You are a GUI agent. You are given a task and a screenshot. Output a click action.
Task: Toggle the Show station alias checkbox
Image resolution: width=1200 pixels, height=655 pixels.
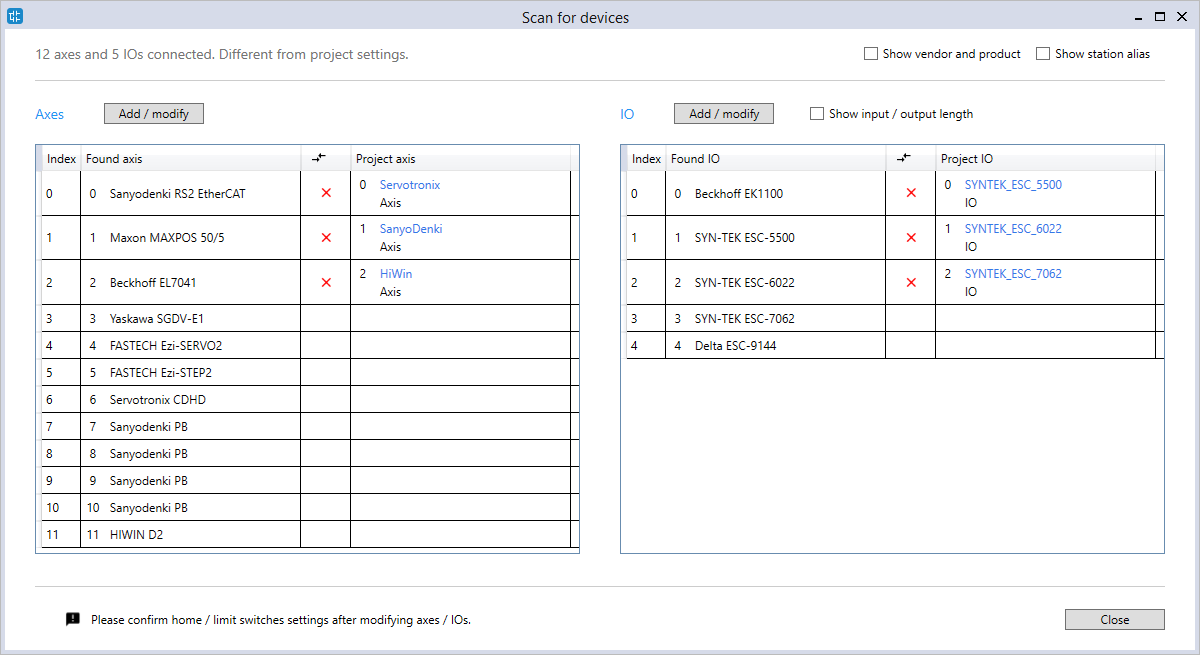point(1043,54)
